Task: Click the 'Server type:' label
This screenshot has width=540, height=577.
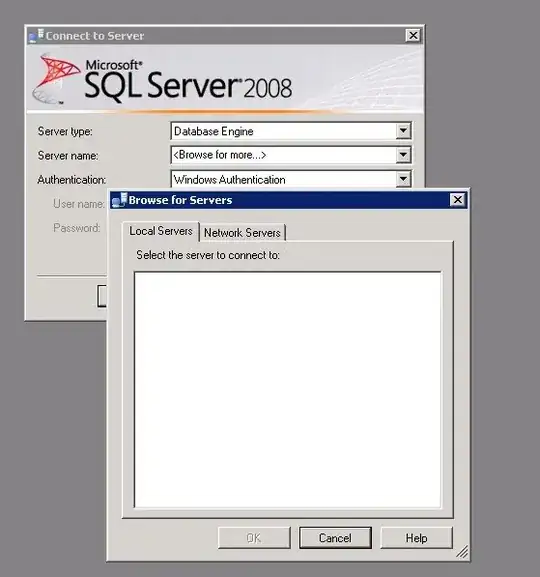Action: coord(65,131)
